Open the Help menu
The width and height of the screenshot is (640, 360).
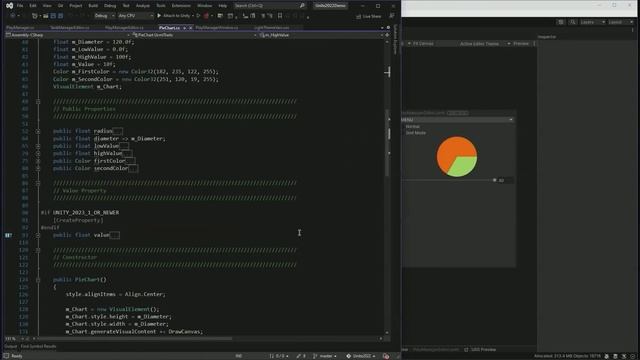222,6
